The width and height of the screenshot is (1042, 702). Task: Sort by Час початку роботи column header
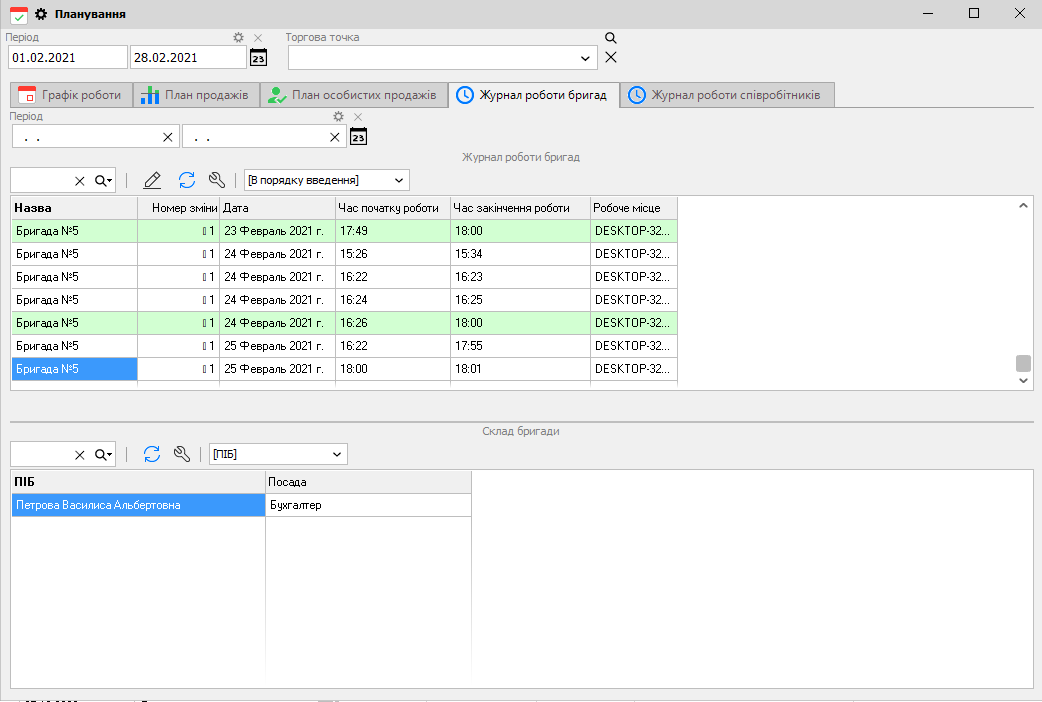(x=392, y=208)
